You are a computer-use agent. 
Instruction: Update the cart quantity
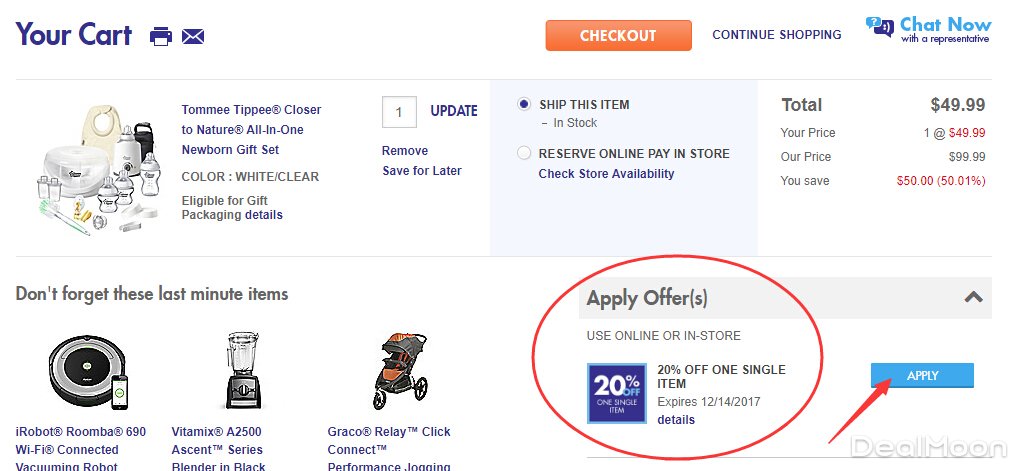coord(453,111)
